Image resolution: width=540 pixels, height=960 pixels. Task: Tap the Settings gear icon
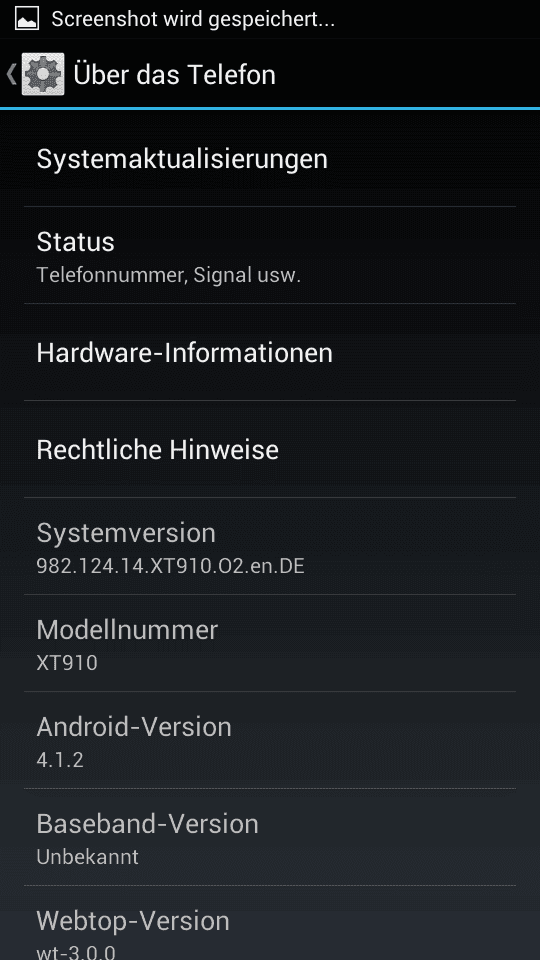point(43,74)
